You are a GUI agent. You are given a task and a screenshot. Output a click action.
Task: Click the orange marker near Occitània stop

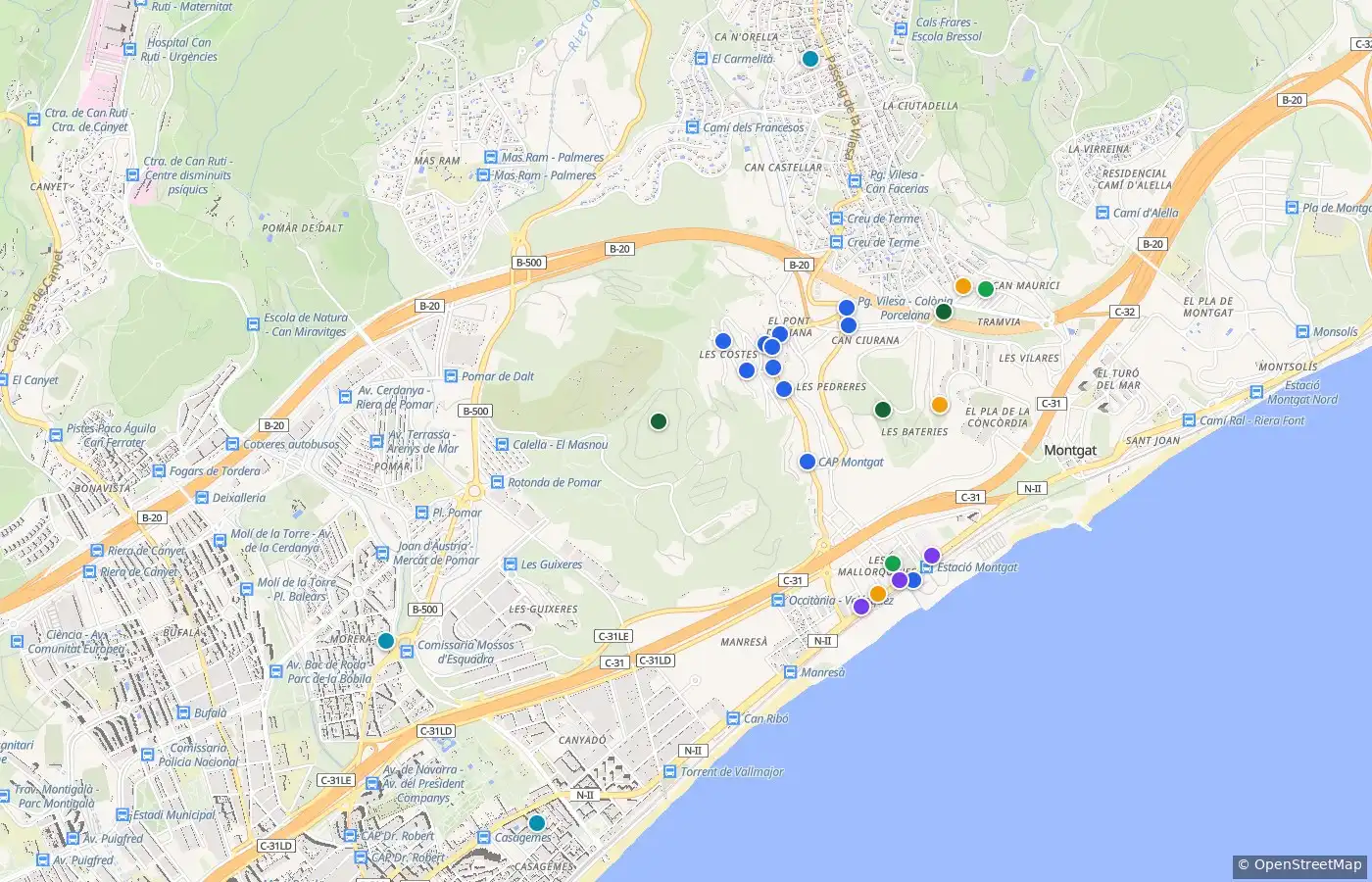tap(878, 594)
